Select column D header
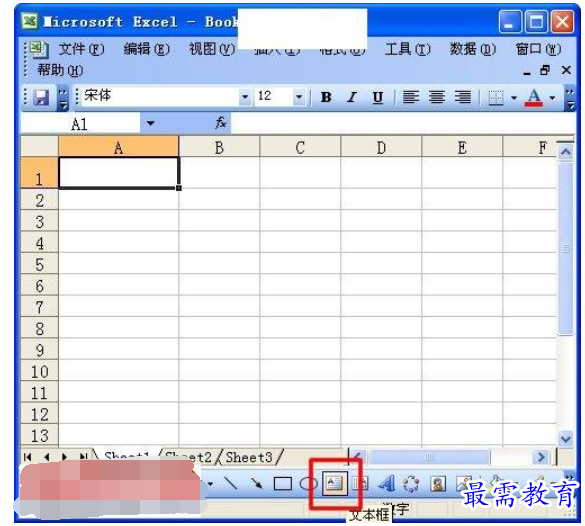585x526 pixels. [381, 147]
